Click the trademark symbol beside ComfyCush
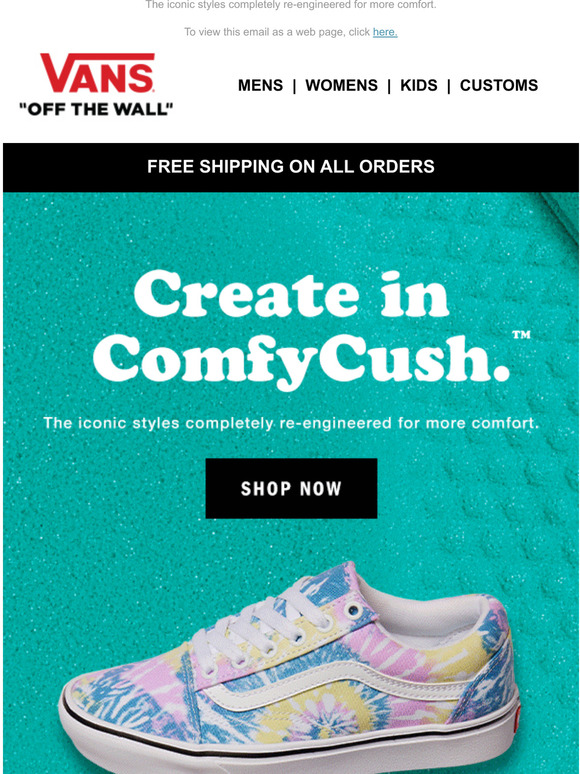 pos(521,335)
